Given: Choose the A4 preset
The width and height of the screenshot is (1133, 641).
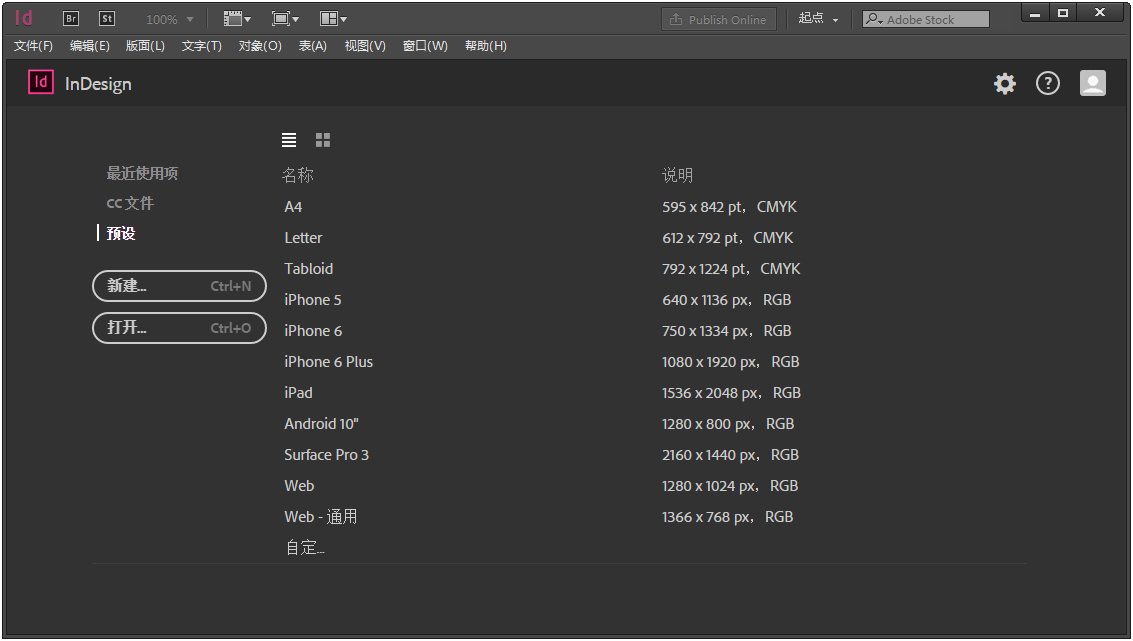Looking at the screenshot, I should [293, 207].
